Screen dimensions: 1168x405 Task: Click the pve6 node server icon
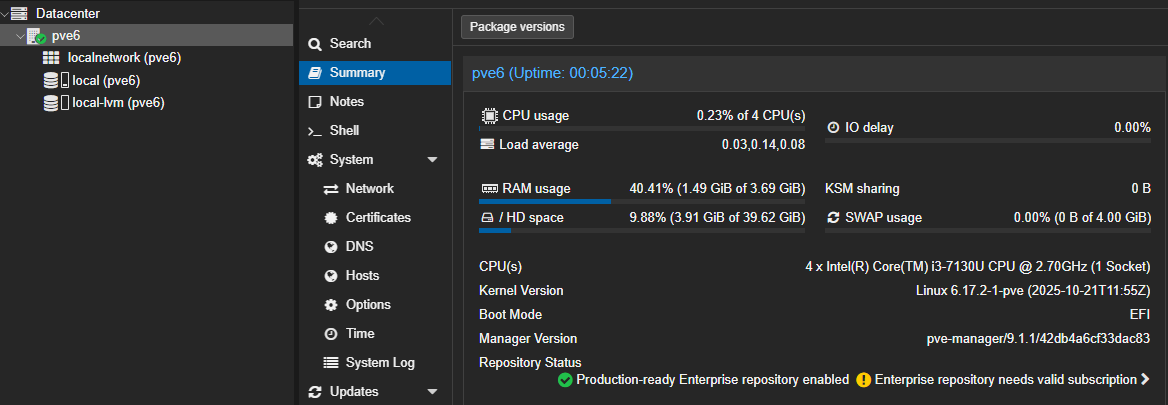click(x=36, y=36)
